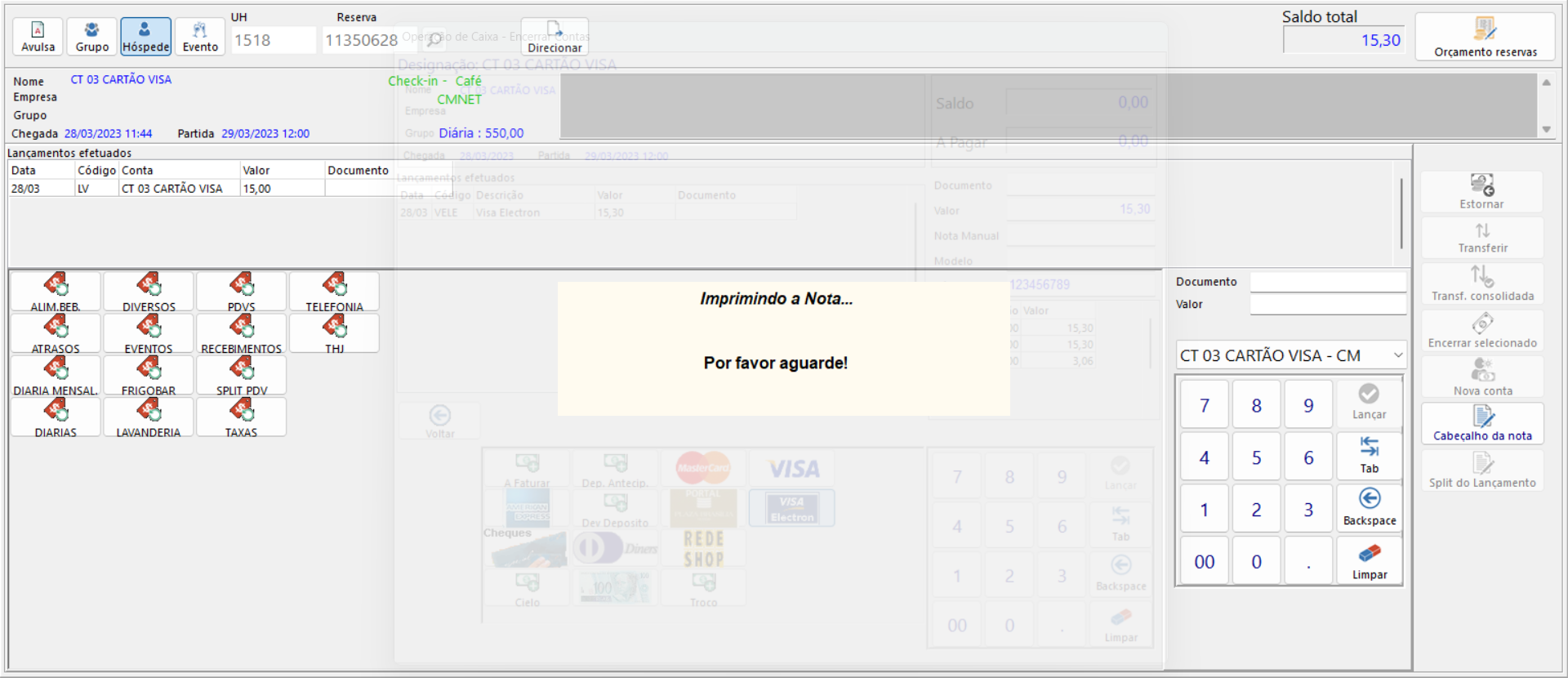This screenshot has width=1568, height=678.
Task: Click the UH field showing 1518
Action: (274, 40)
